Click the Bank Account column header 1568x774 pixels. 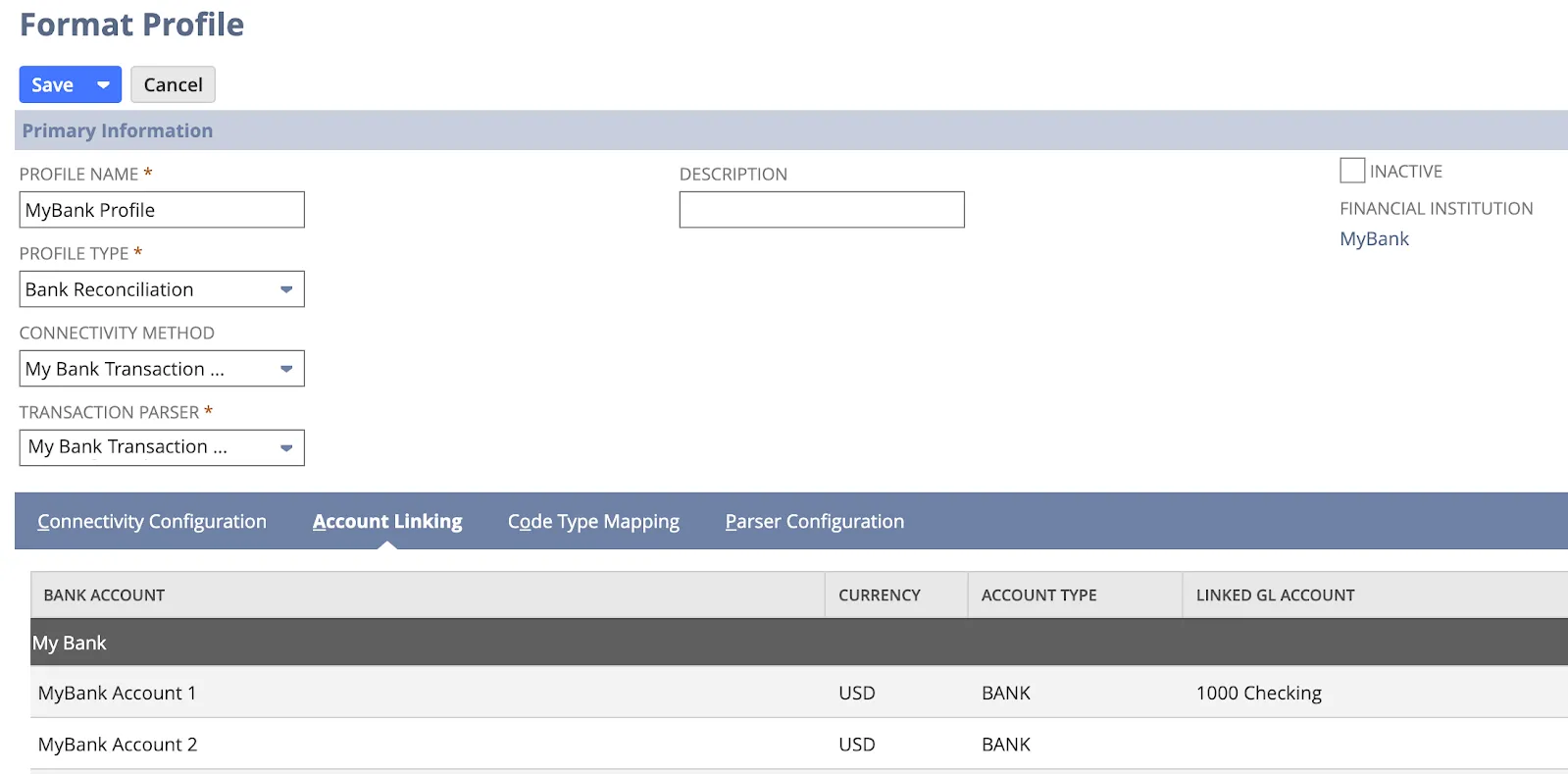click(428, 595)
